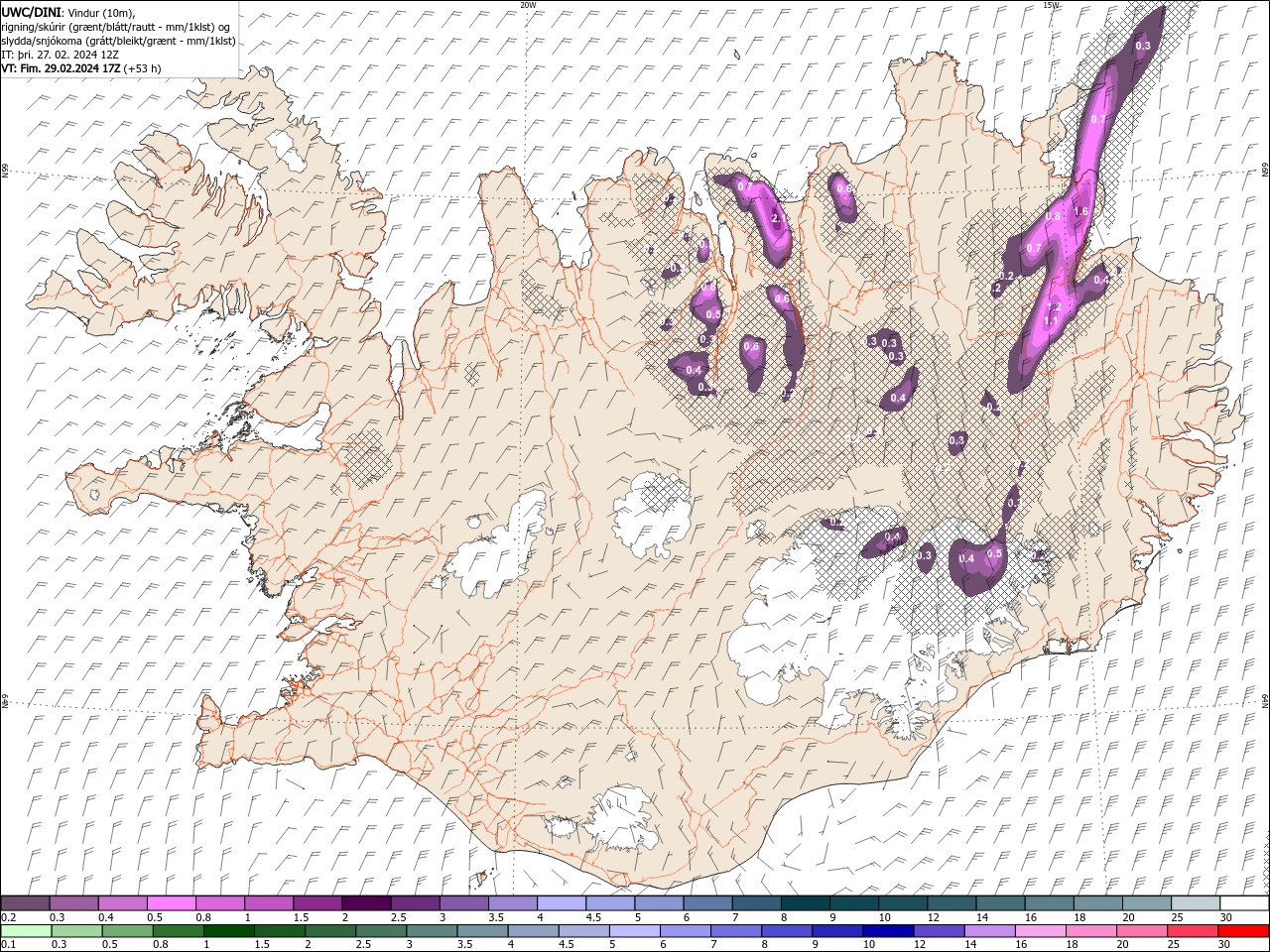Click the '1.2' snowfall value on the map
The width and height of the screenshot is (1270, 952).
pyautogui.click(x=1055, y=307)
